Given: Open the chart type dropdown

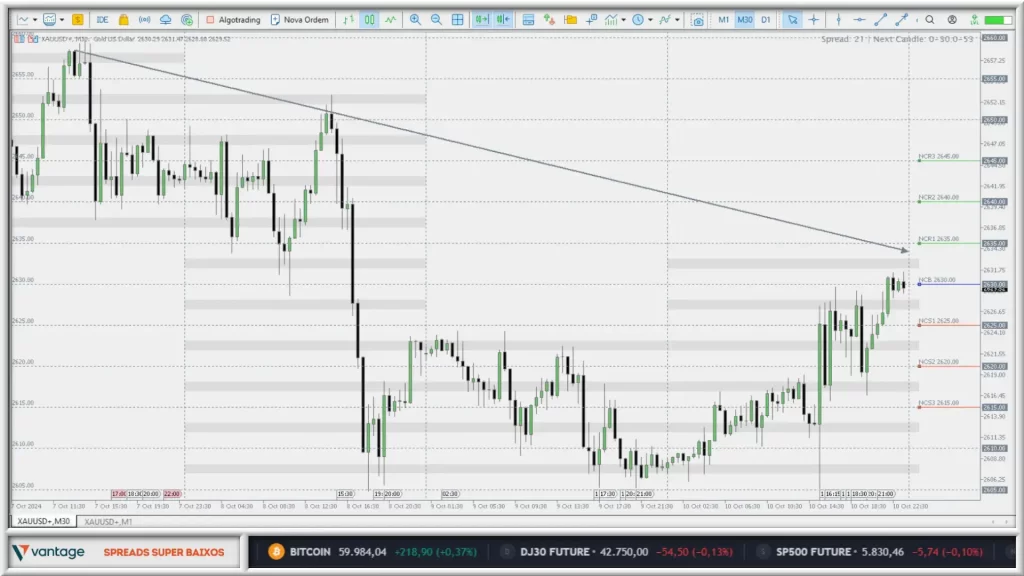Looking at the screenshot, I should coord(34,19).
